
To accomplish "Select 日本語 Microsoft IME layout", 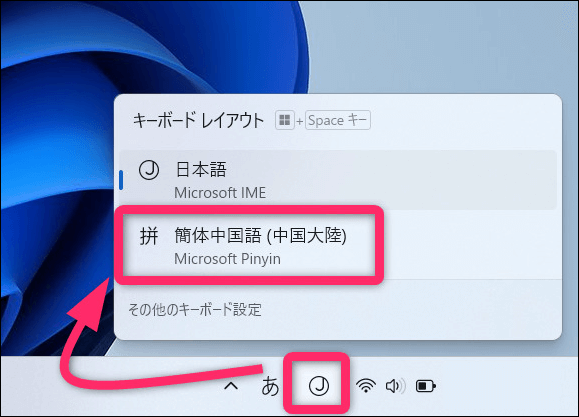I will coord(338,180).
